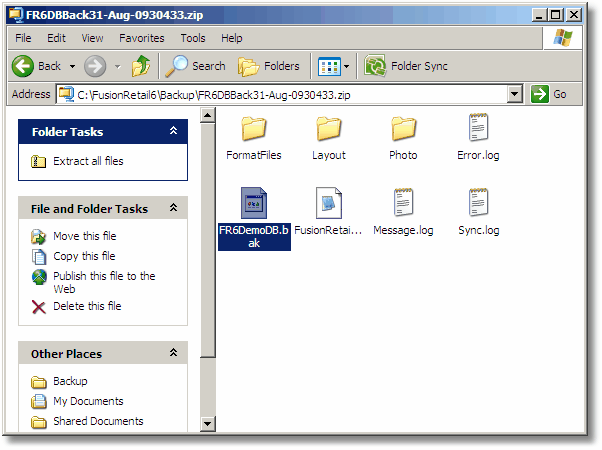Click Publish this file to the Web
This screenshot has height=450, width=602.
[104, 282]
